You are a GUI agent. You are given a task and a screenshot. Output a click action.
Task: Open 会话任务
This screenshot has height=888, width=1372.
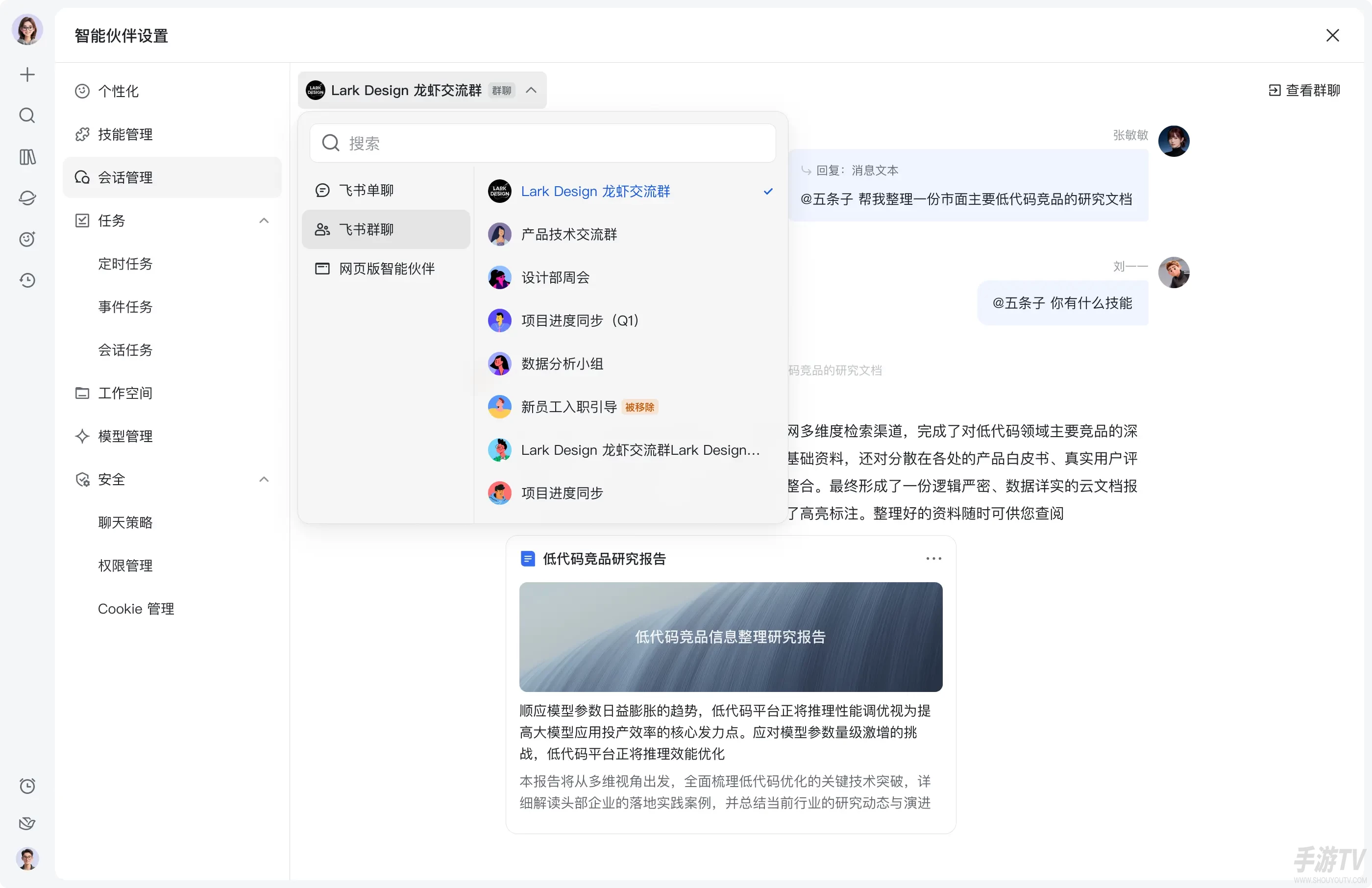point(172,350)
